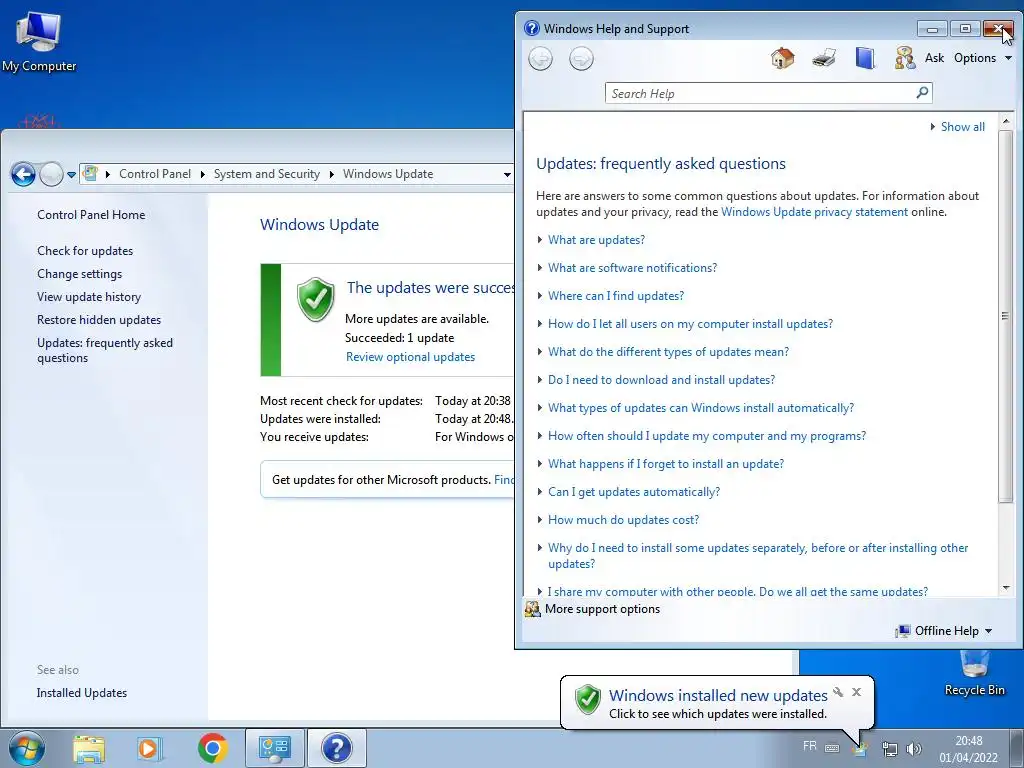Viewport: 1024px width, 768px height.
Task: Open the address bar history dropdown arrow
Action: [x=507, y=174]
